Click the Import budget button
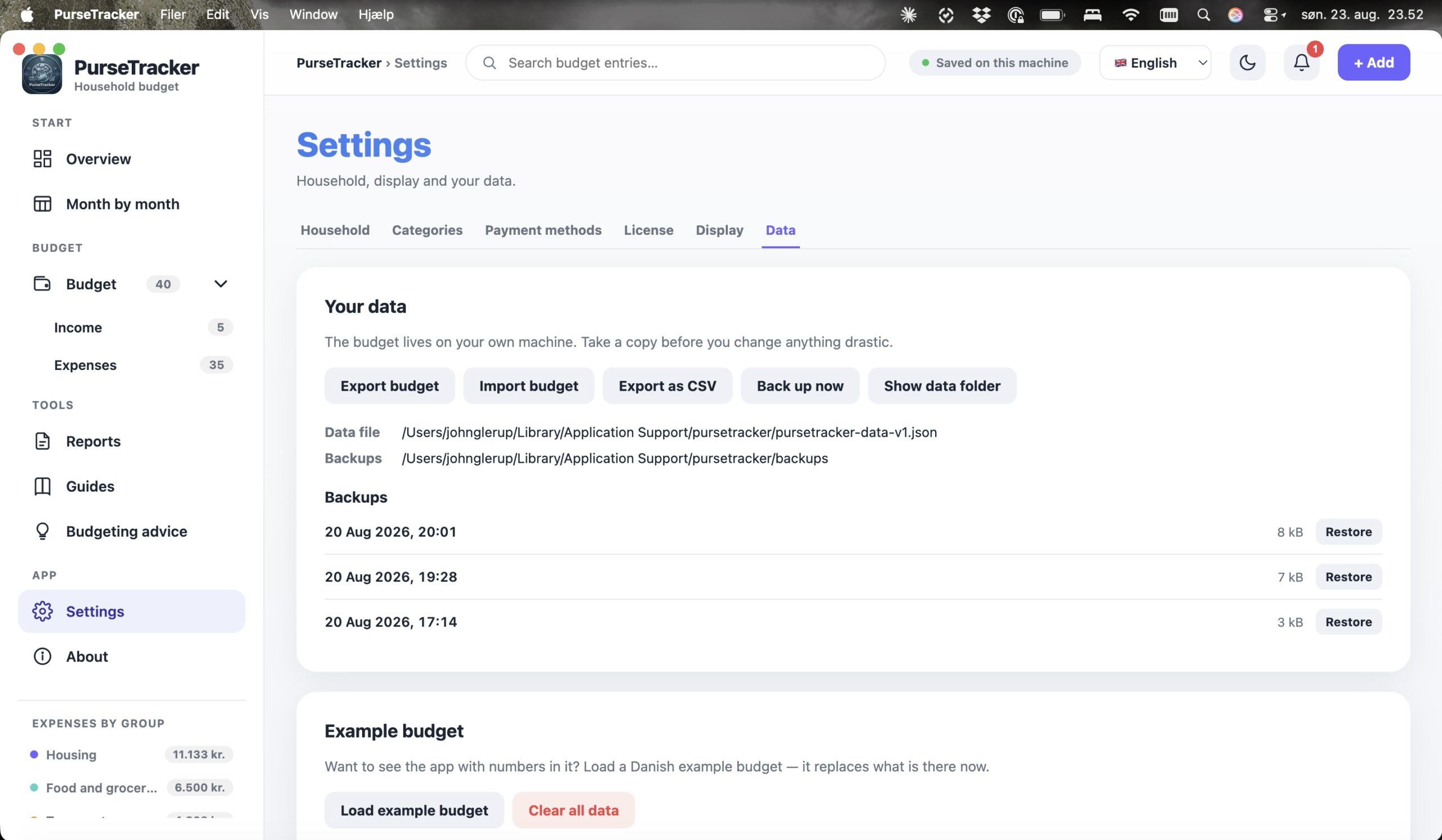Viewport: 1442px width, 840px height. (x=529, y=386)
